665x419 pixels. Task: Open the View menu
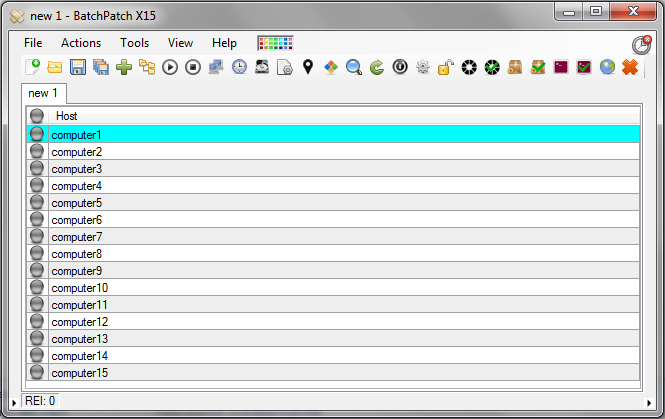[x=180, y=43]
